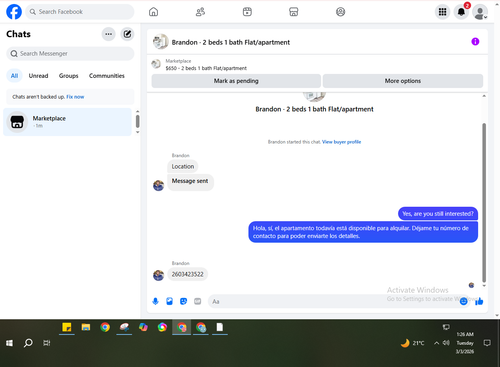
Task: Open the Facebook home logo
Action: tap(14, 12)
